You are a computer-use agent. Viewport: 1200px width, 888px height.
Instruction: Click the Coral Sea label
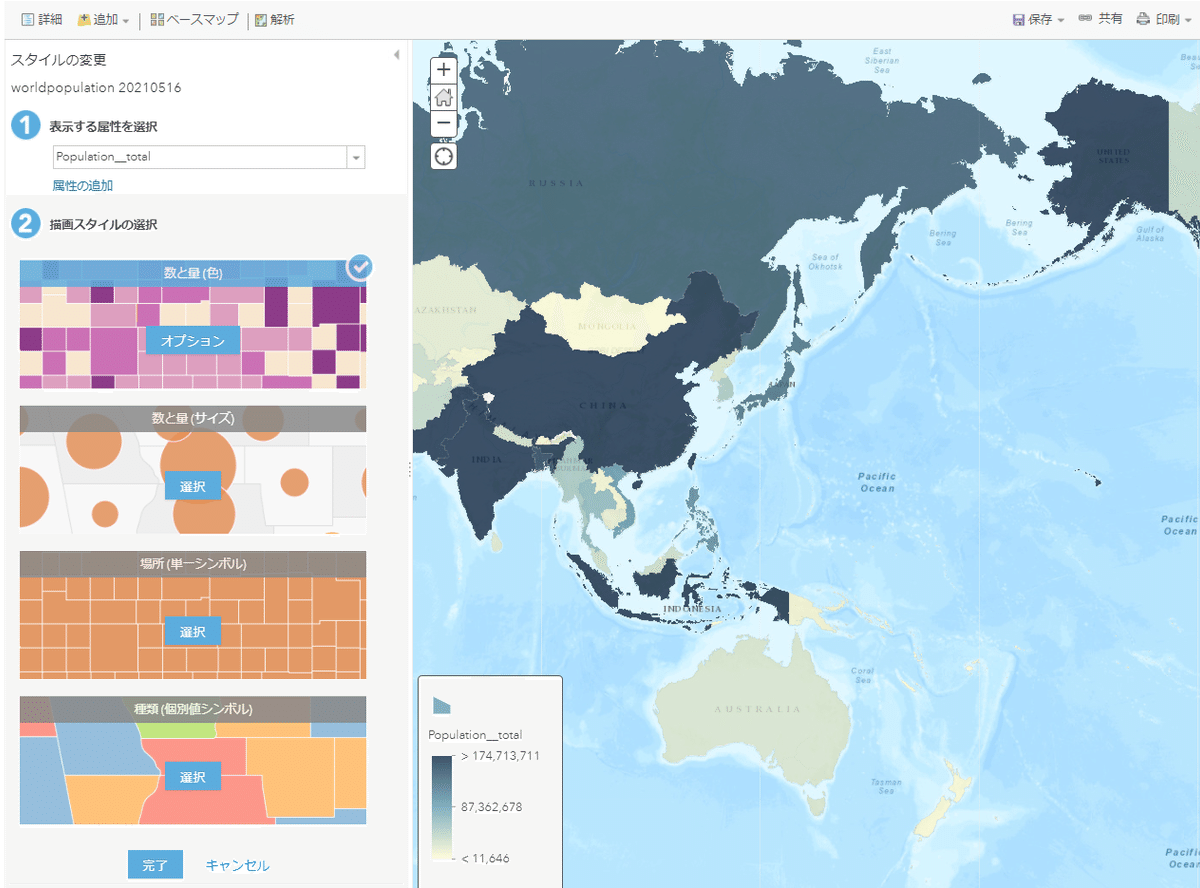(x=862, y=675)
